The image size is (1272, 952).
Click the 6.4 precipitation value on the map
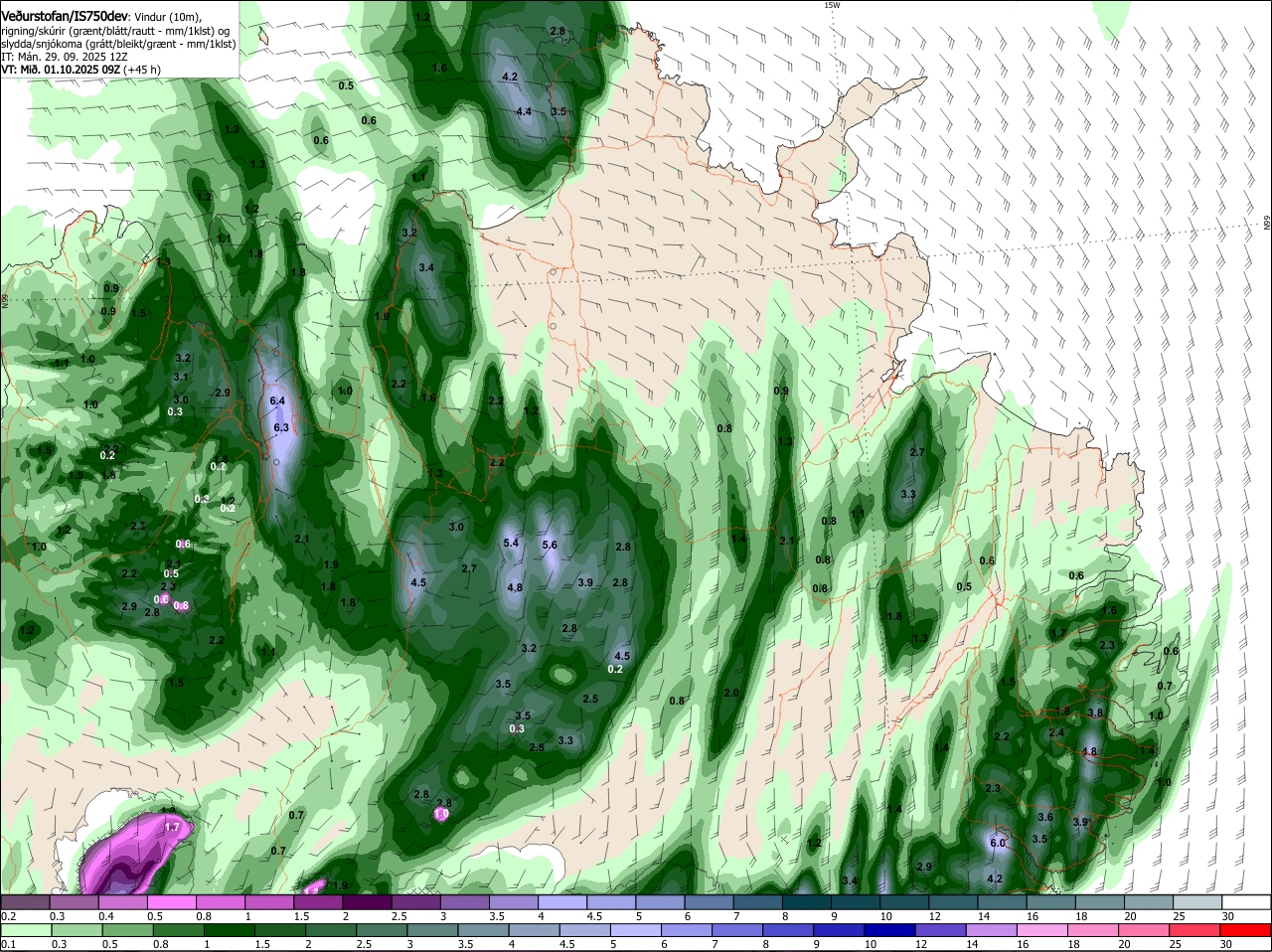(x=277, y=400)
